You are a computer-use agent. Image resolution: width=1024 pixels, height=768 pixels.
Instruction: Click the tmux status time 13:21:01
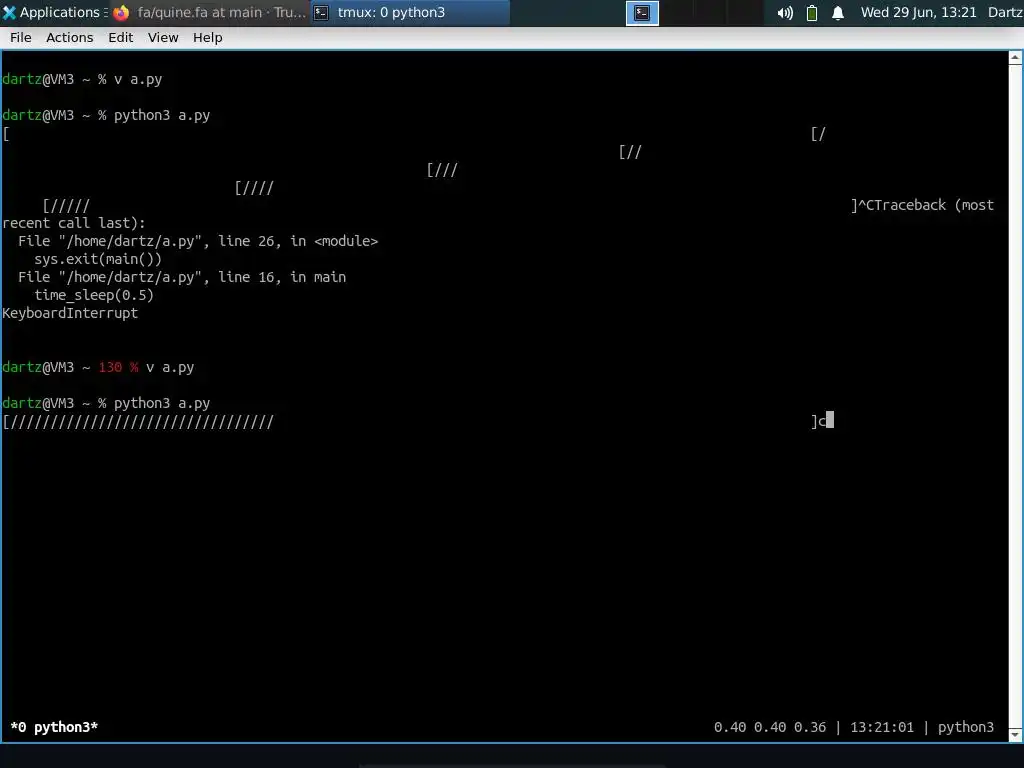point(882,727)
